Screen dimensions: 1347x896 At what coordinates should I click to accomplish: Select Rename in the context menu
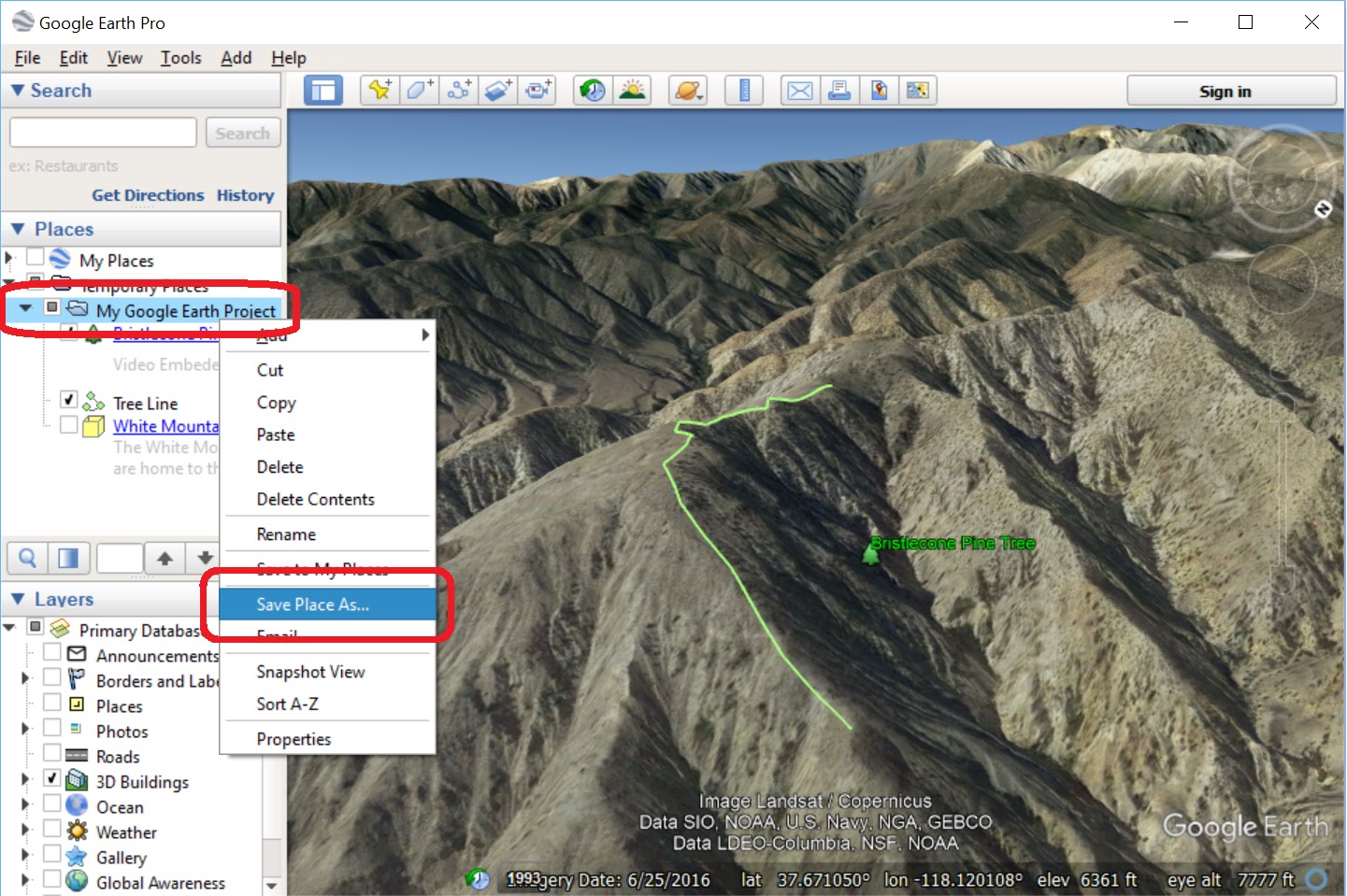328,534
